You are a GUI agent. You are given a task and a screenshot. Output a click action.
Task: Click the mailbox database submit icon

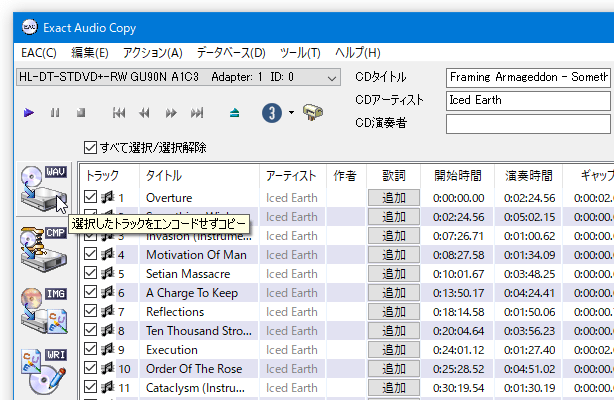(313, 112)
